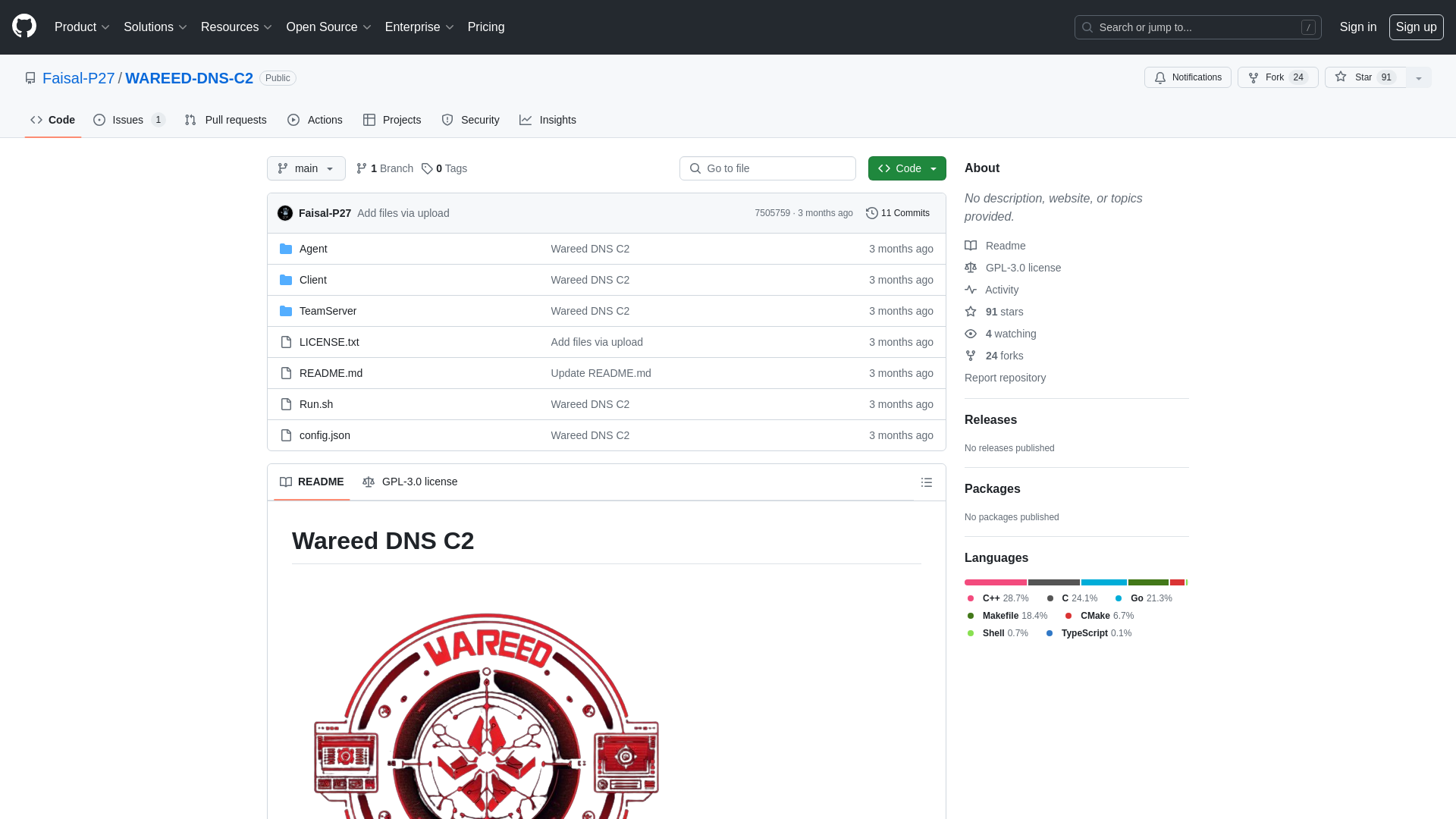Screen dimensions: 1456x819
Task: Open the main branch dropdown
Action: point(306,168)
